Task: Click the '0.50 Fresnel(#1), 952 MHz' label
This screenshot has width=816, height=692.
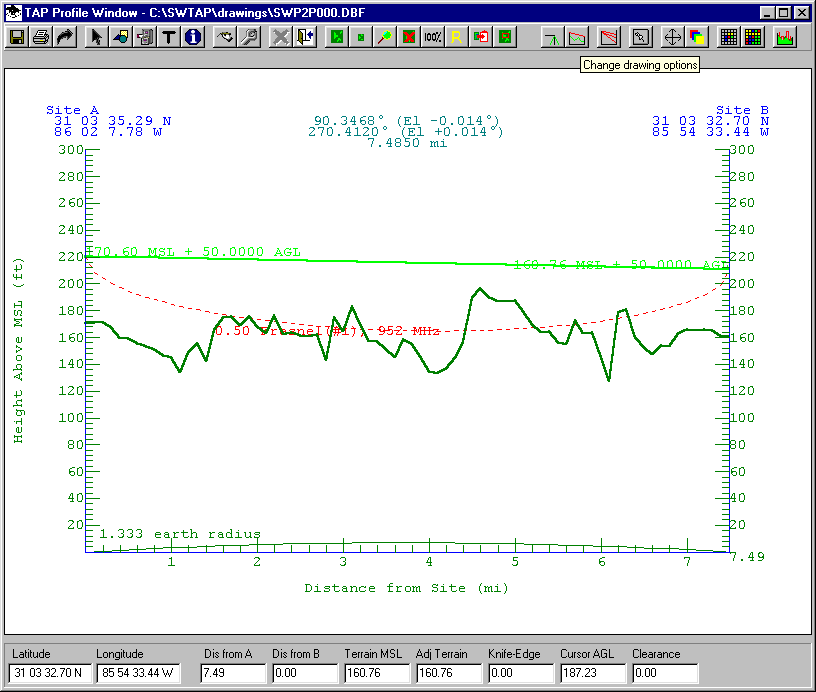Action: (x=327, y=331)
